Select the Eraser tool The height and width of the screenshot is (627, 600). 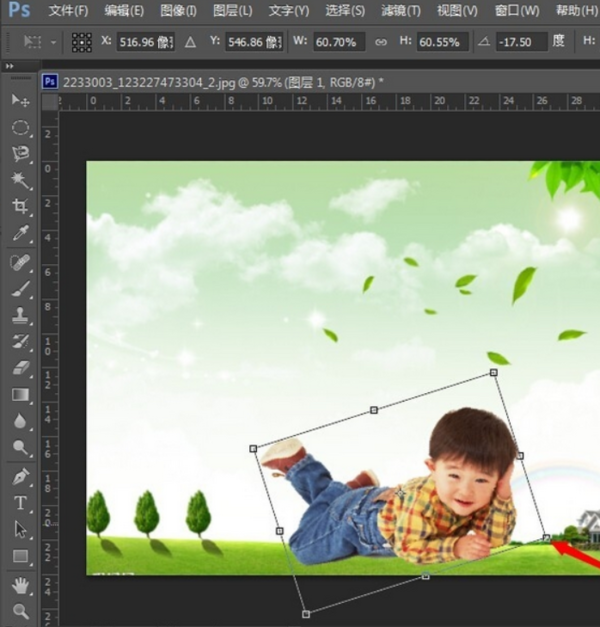coord(20,368)
